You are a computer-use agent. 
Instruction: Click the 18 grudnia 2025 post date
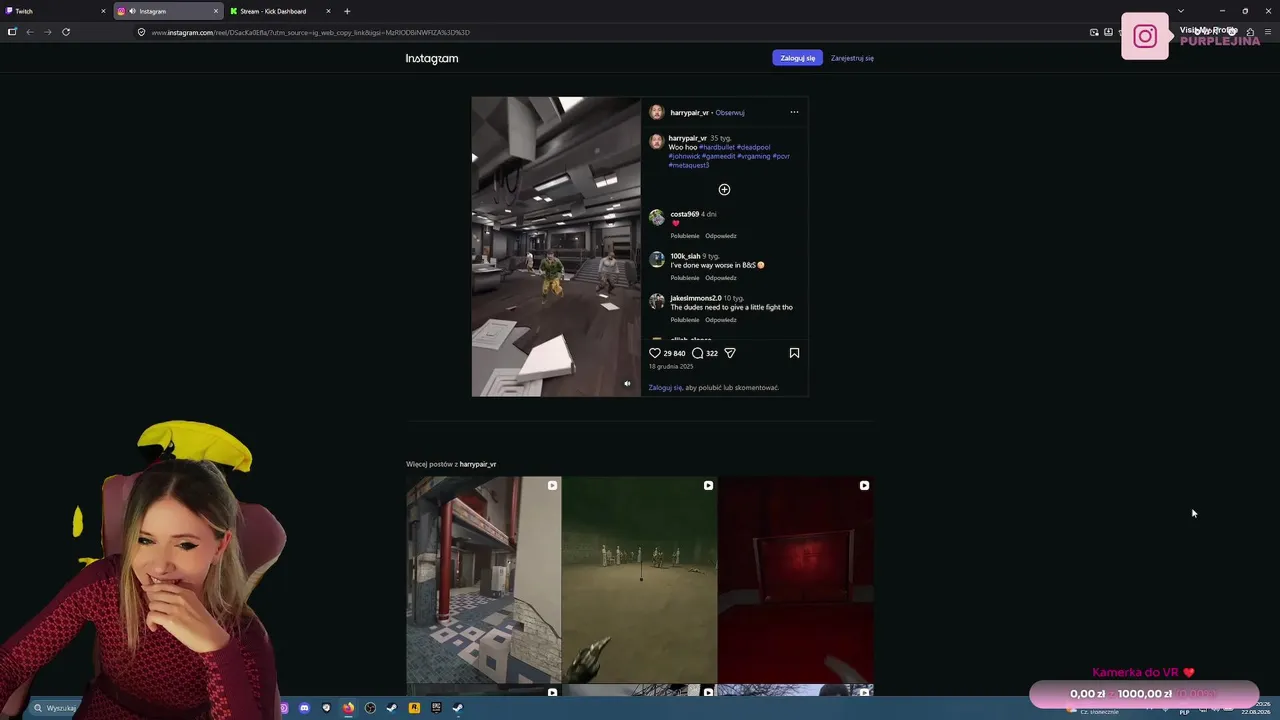point(671,366)
